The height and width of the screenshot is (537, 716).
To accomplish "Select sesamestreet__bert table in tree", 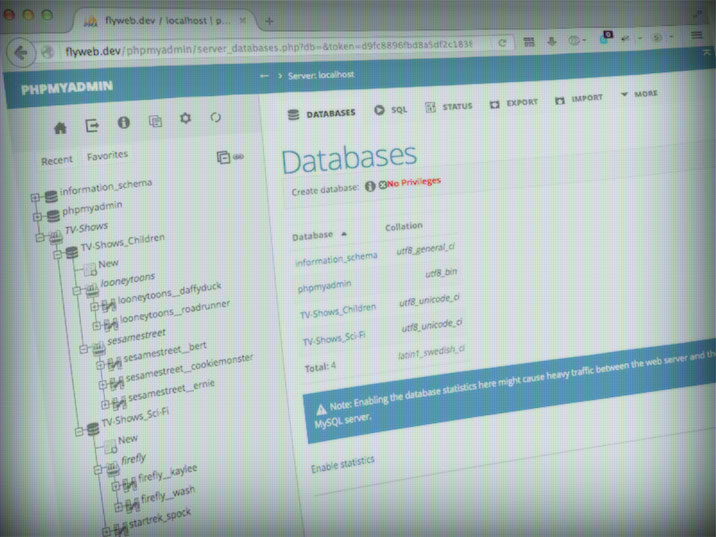I will [165, 352].
